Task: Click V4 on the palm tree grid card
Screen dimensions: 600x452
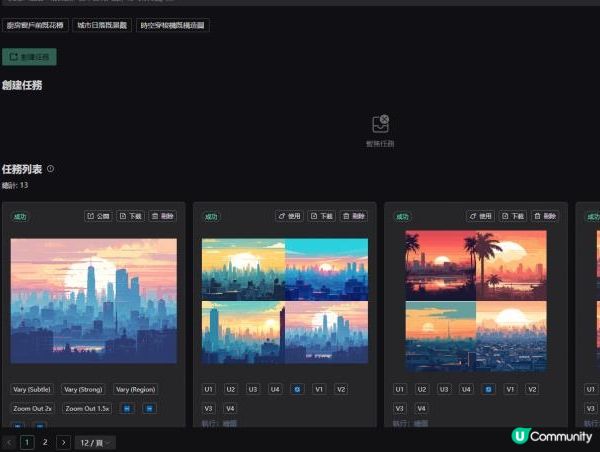Action: 421,408
